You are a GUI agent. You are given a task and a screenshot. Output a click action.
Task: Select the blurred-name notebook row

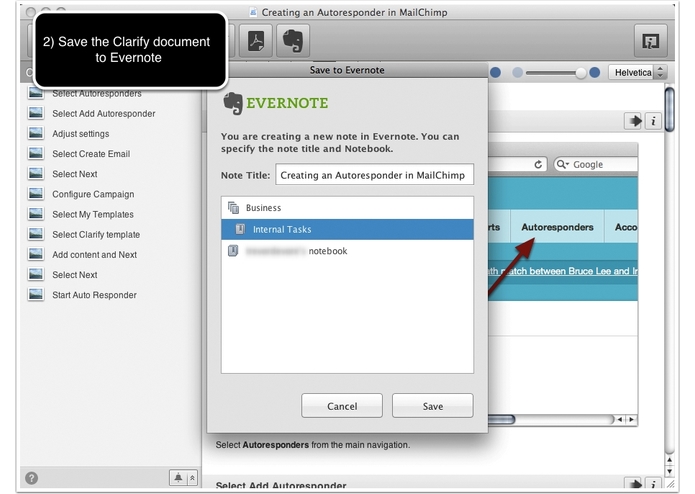pos(347,251)
